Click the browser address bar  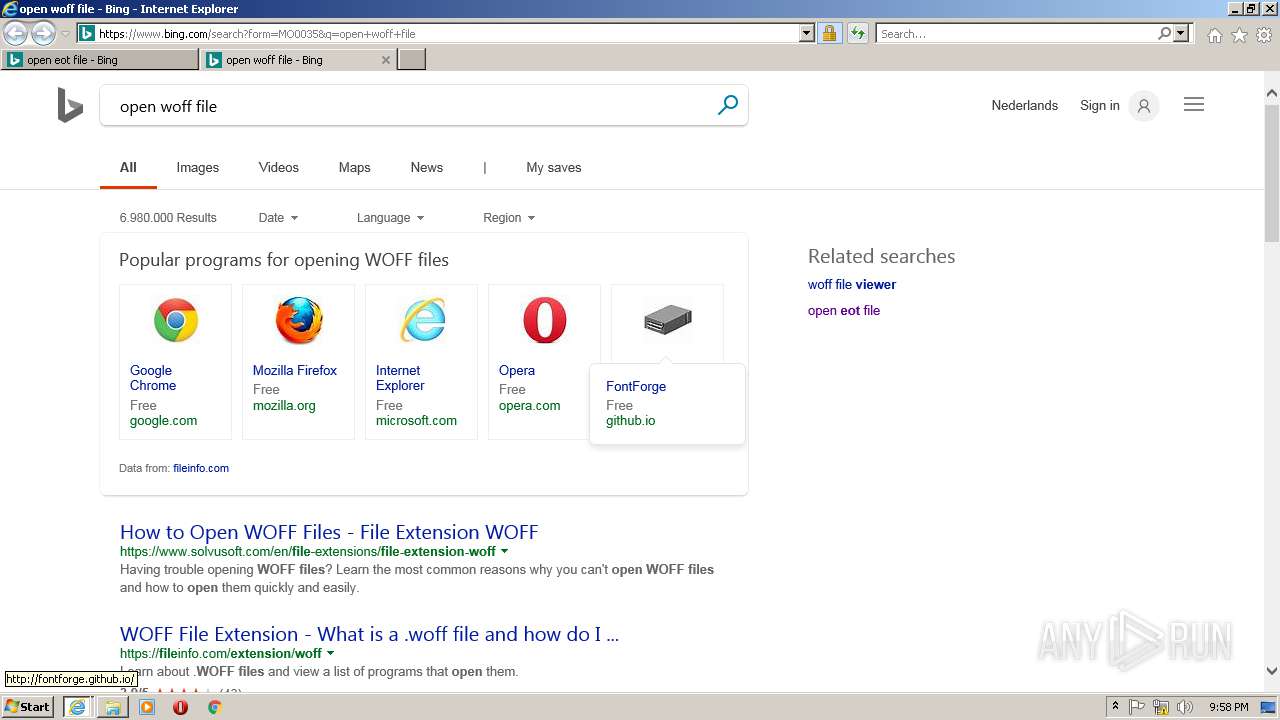(445, 33)
